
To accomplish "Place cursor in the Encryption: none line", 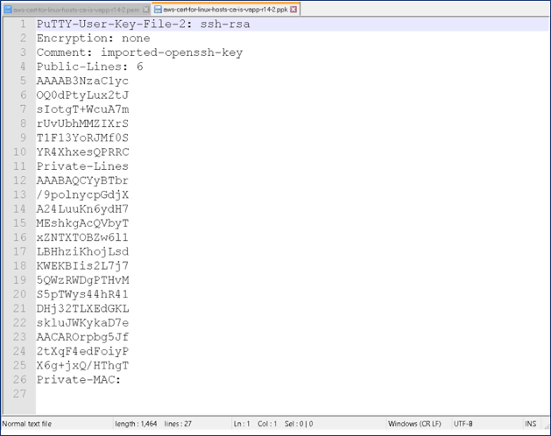I will pos(93,38).
